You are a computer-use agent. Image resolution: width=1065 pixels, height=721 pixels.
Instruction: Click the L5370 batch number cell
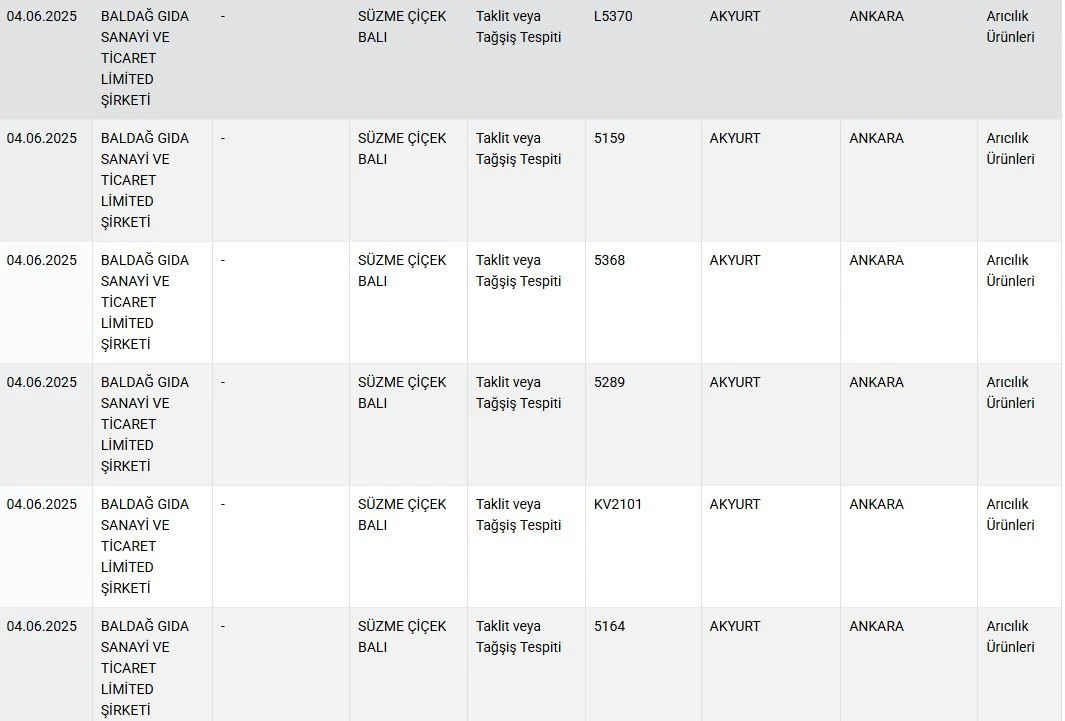613,16
